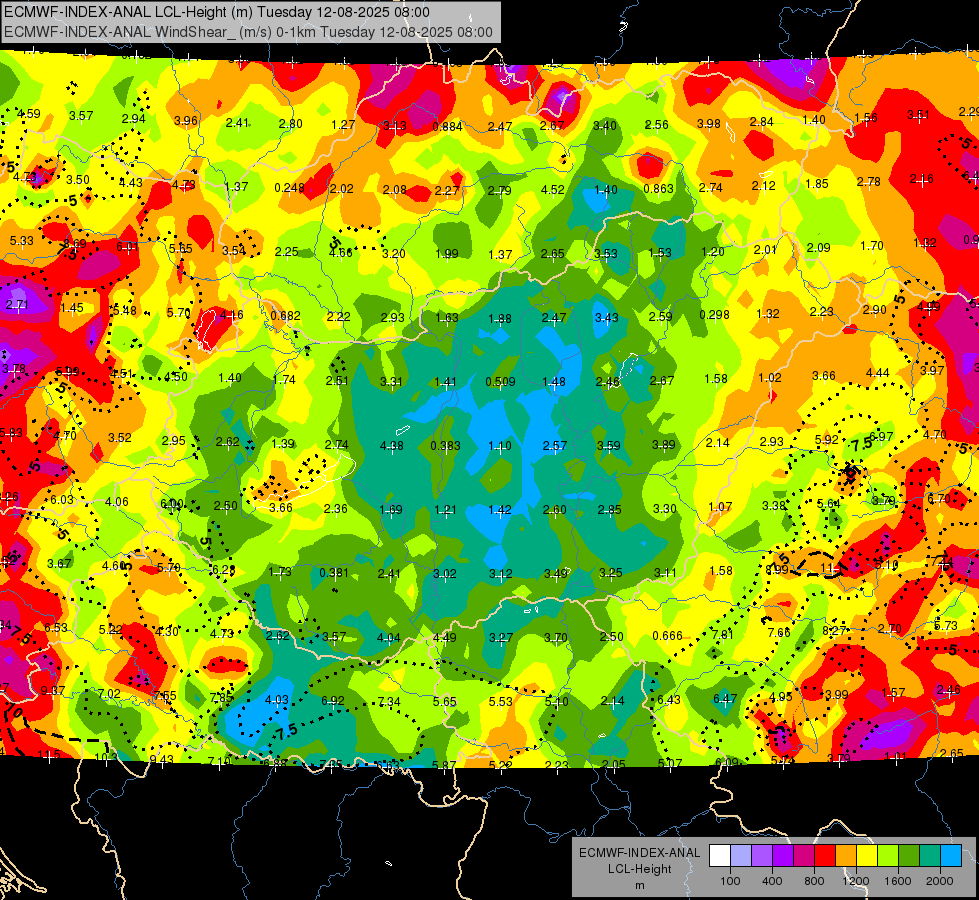The height and width of the screenshot is (900, 979).
Task: Click the WindShear 0-1km title line
Action: [x=248, y=32]
